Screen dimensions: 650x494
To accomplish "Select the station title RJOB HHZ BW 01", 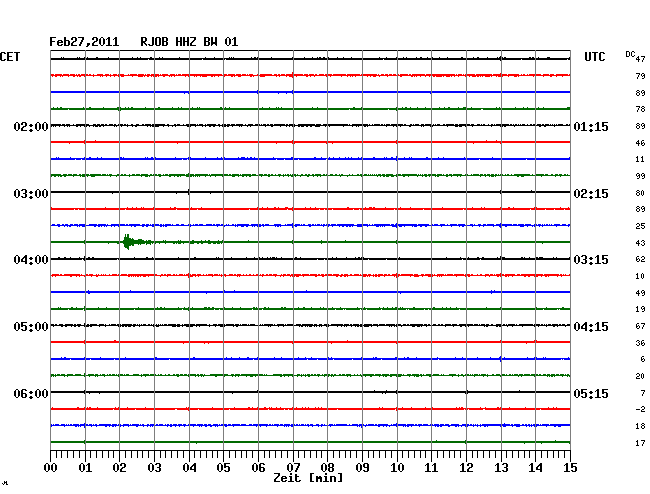I will coord(189,42).
